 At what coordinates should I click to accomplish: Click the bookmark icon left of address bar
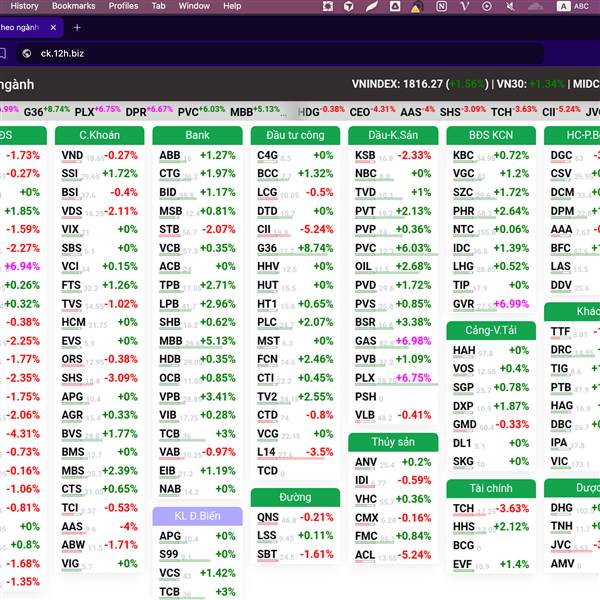click(2, 53)
